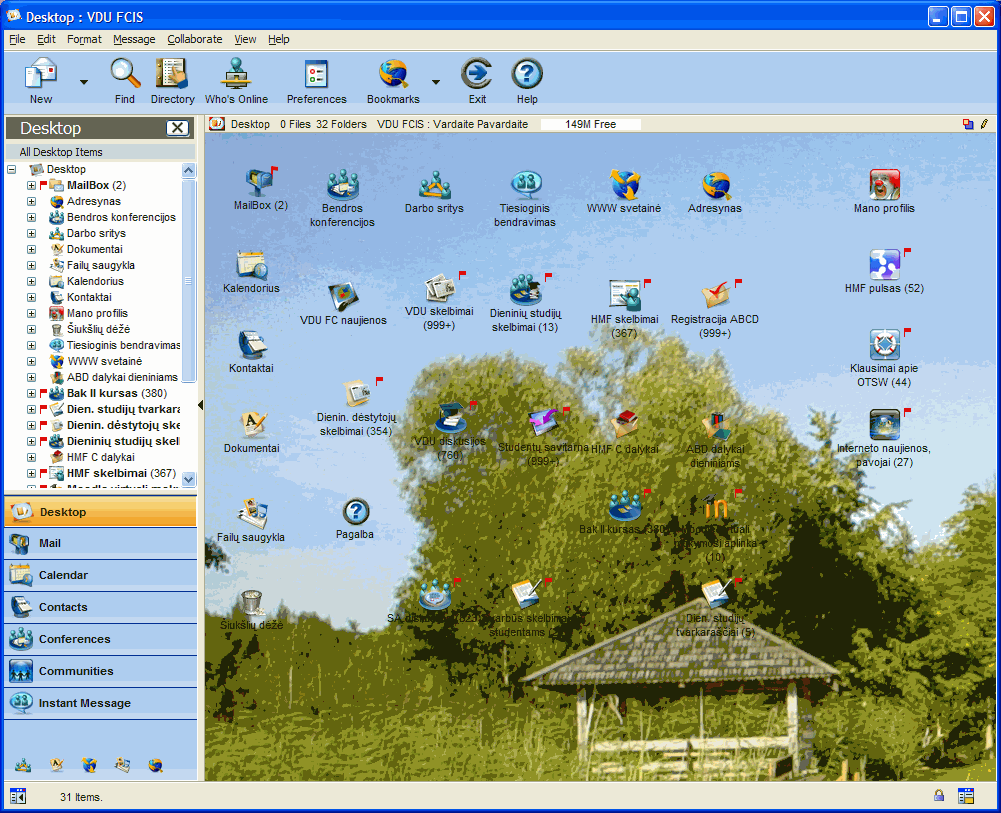The height and width of the screenshot is (813, 1001).
Task: Collapse the Desktop root tree node
Action: (12, 170)
